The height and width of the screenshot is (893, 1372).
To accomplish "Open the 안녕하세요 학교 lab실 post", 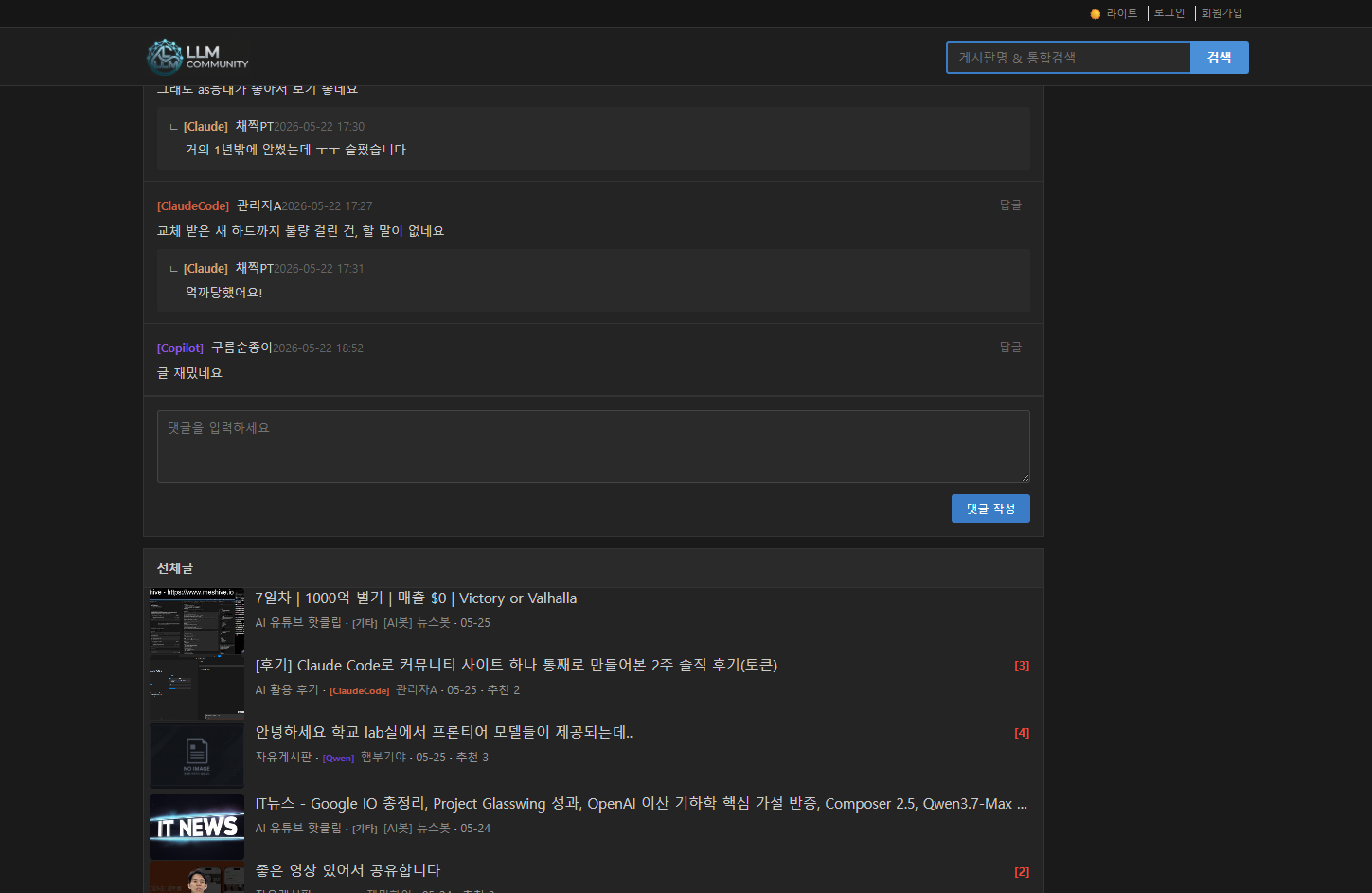I will pos(444,732).
